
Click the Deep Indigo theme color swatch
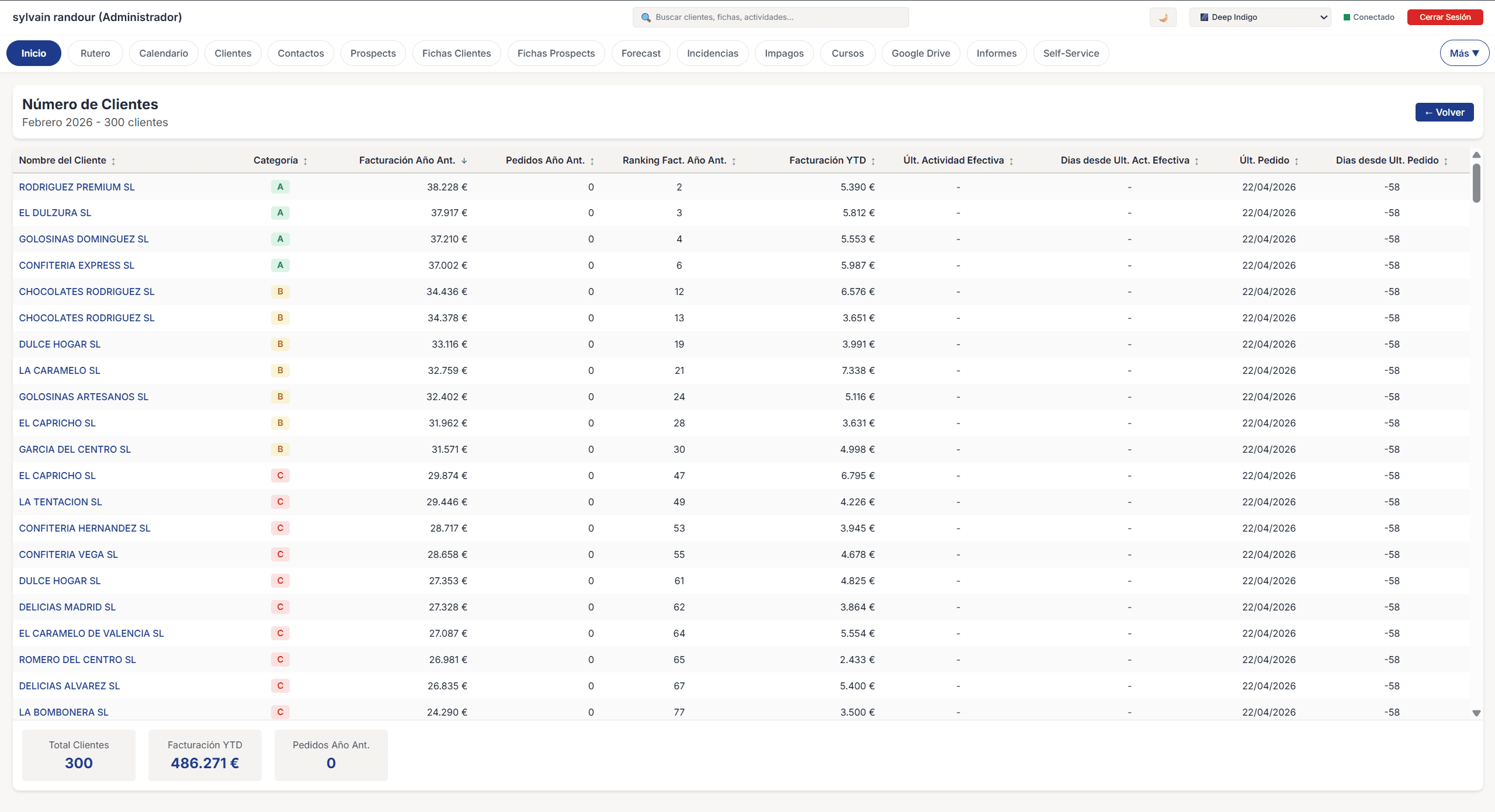[x=1205, y=17]
